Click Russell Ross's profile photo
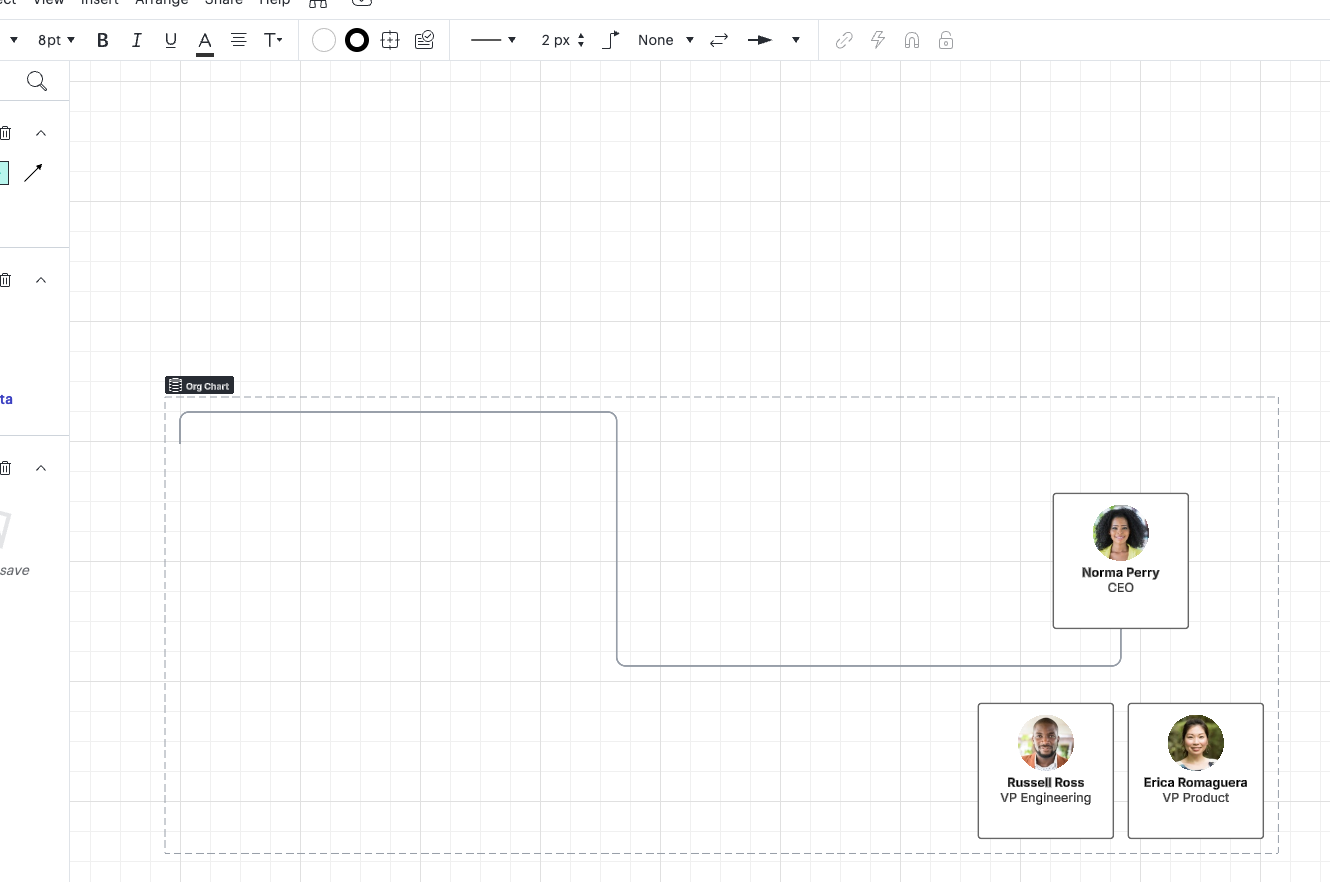Screen dimensions: 1330x882 coord(1045,743)
